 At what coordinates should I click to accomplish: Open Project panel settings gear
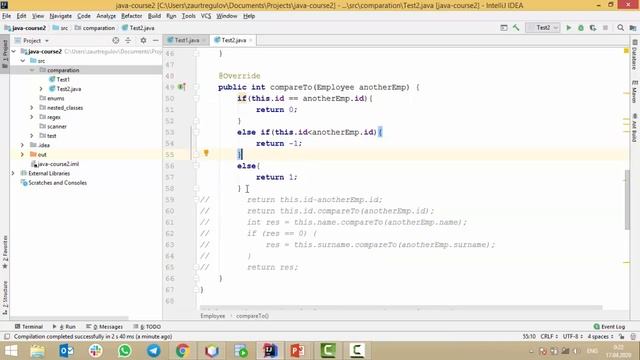143,40
